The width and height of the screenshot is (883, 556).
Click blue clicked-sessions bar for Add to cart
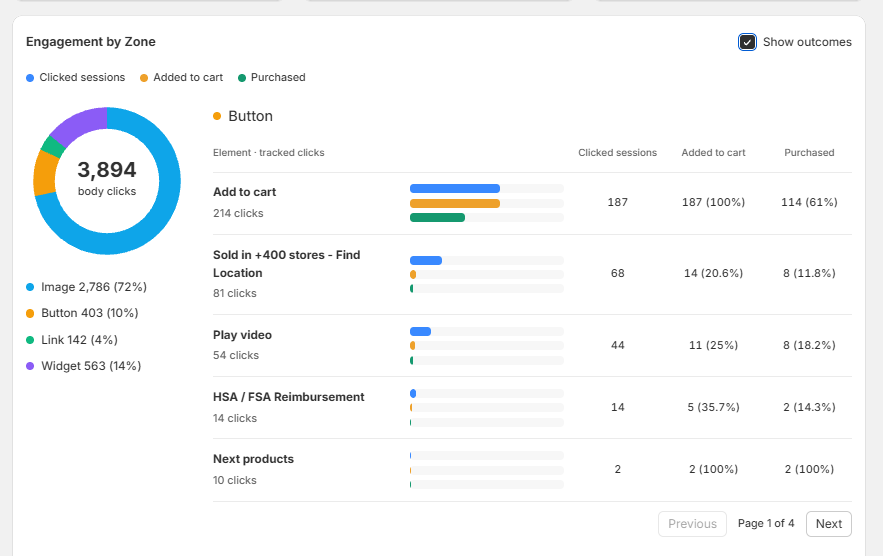454,189
